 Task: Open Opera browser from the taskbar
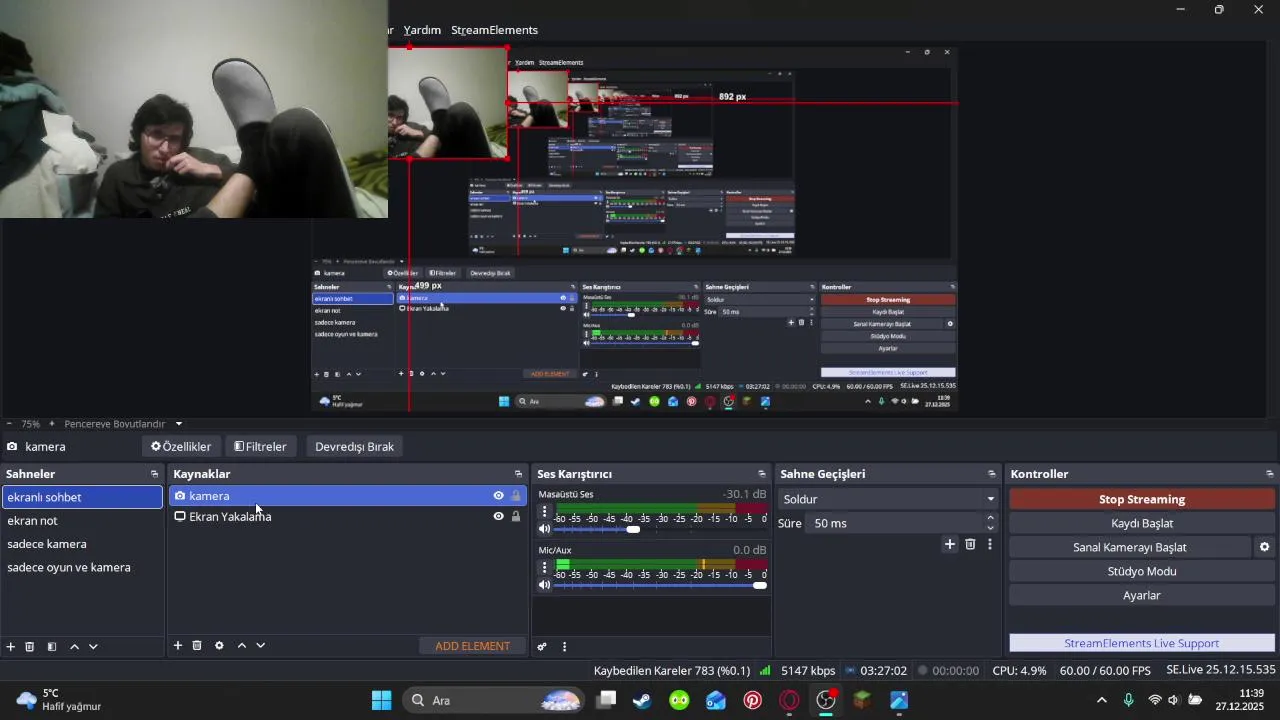[790, 700]
